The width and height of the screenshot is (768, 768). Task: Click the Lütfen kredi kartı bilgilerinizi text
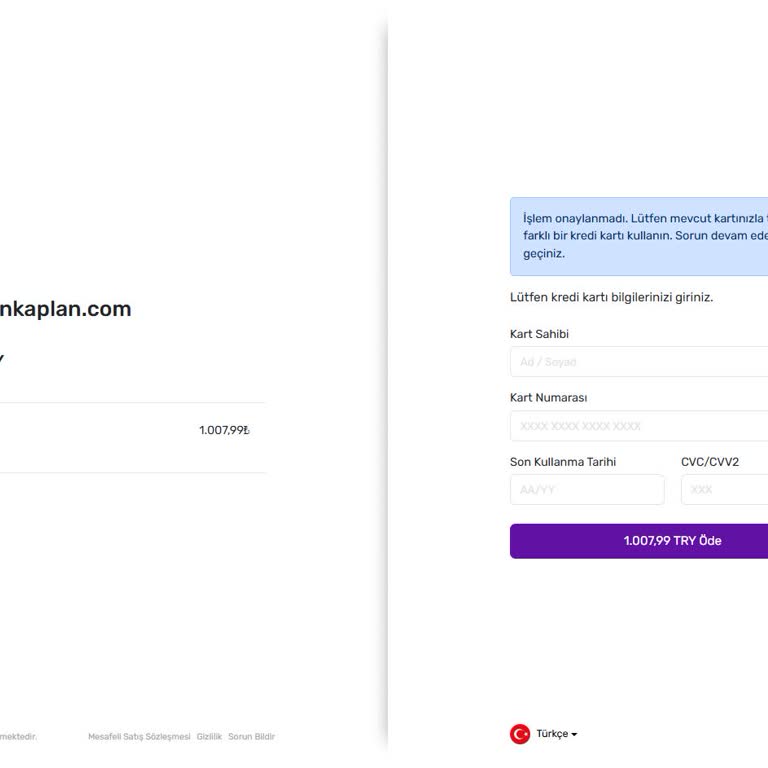tap(611, 298)
